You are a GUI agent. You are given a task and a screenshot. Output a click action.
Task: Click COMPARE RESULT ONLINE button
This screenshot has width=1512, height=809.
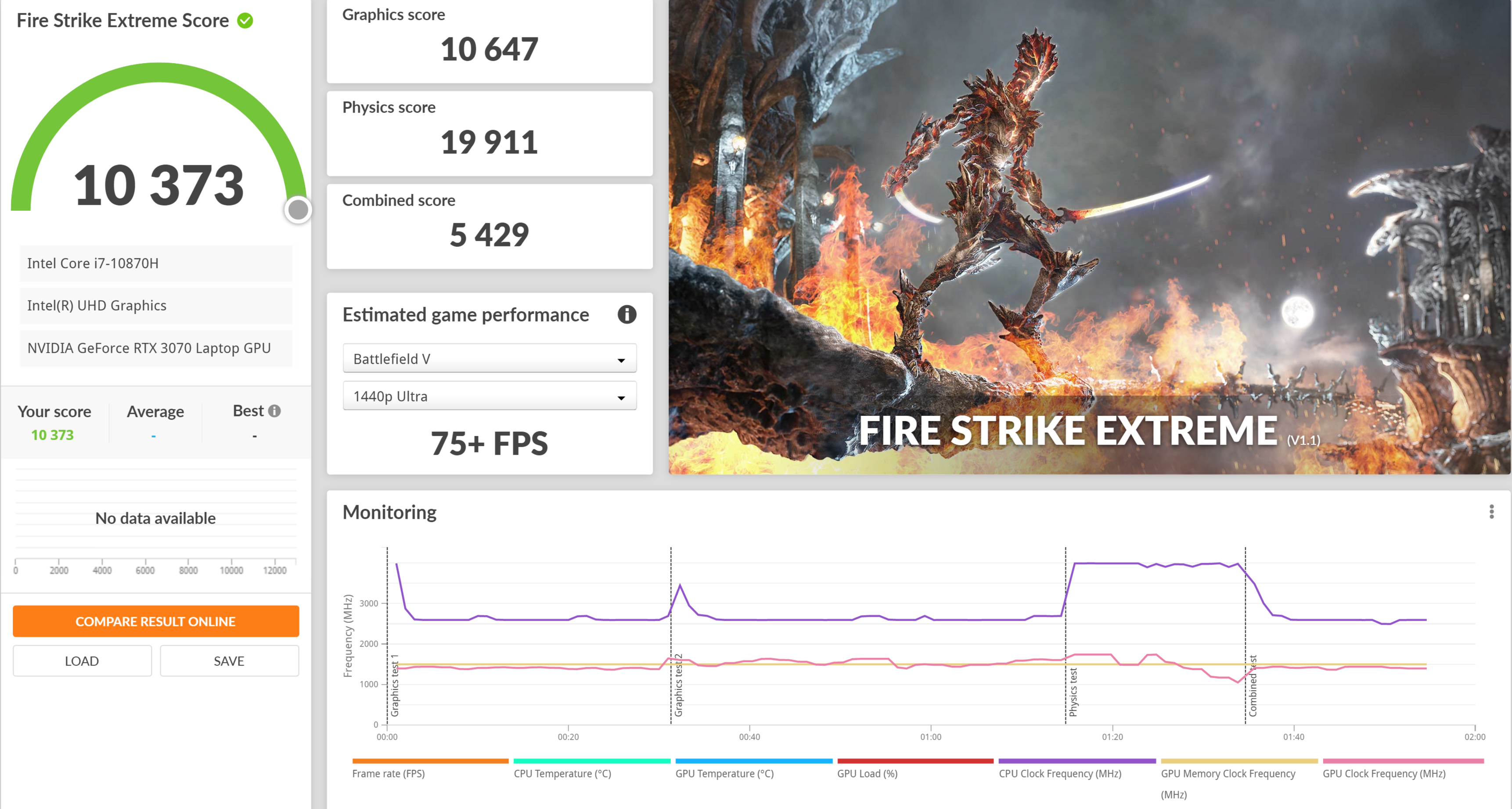156,621
